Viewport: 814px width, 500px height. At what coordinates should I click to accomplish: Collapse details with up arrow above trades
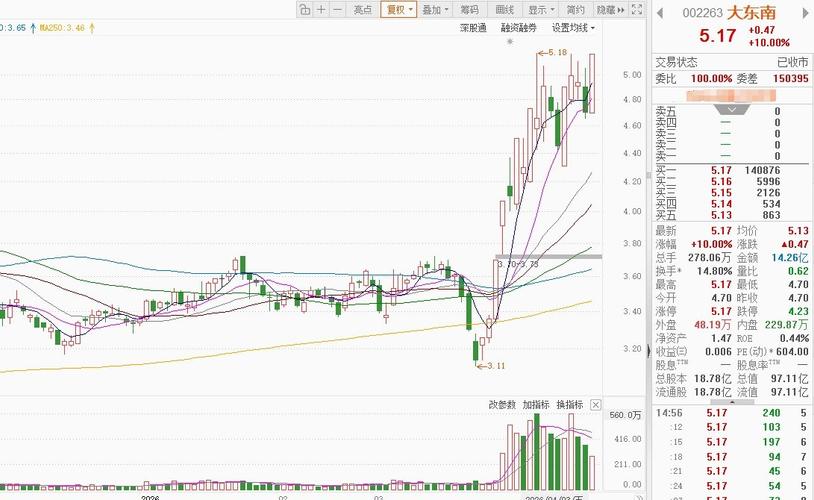pyautogui.click(x=732, y=402)
